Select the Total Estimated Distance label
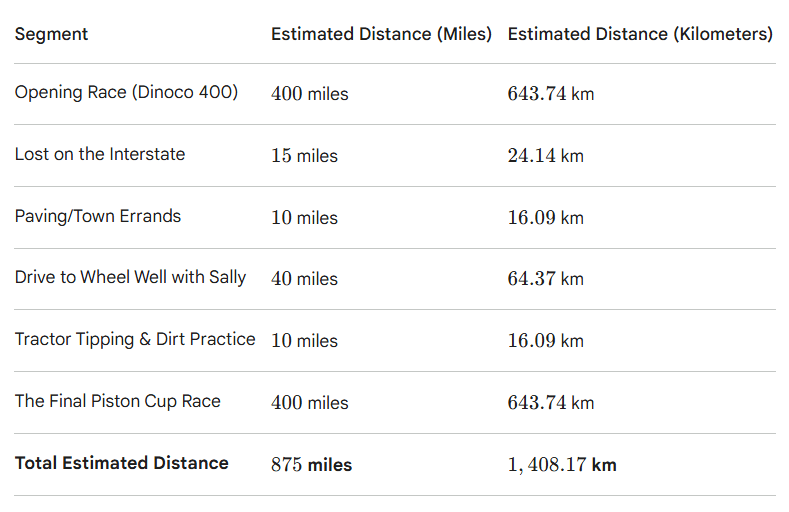 click(x=122, y=463)
